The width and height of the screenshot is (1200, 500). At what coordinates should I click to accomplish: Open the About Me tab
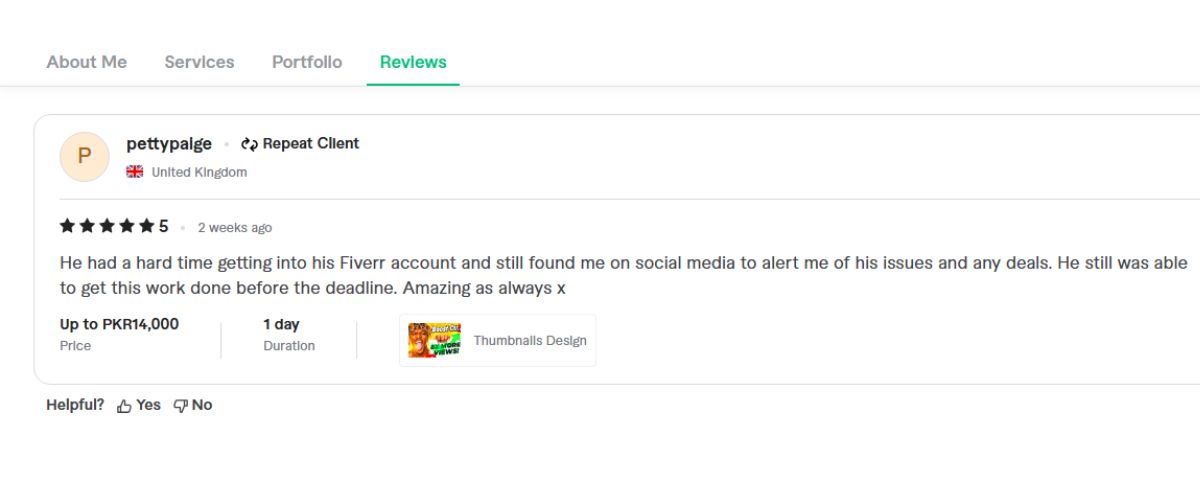[x=86, y=62]
